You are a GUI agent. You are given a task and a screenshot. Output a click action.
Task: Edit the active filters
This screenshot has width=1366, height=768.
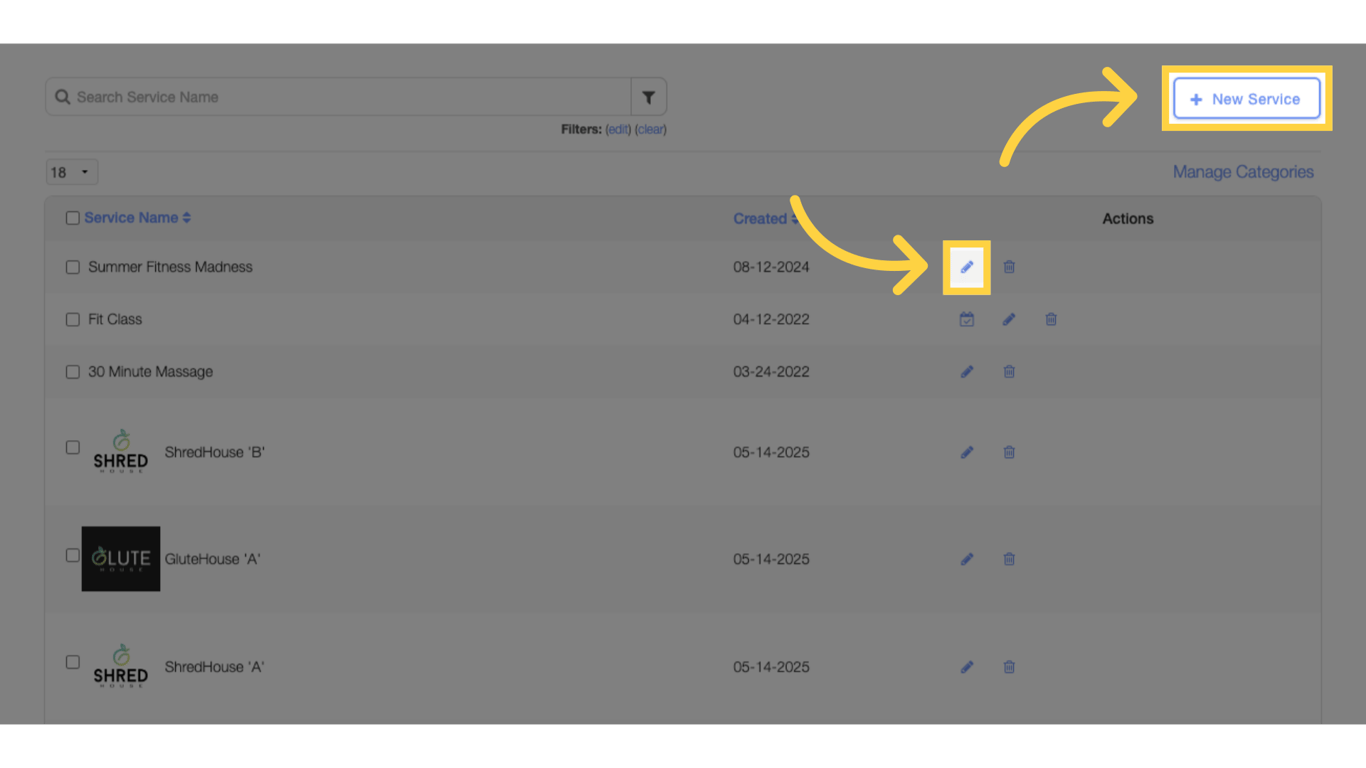click(617, 129)
